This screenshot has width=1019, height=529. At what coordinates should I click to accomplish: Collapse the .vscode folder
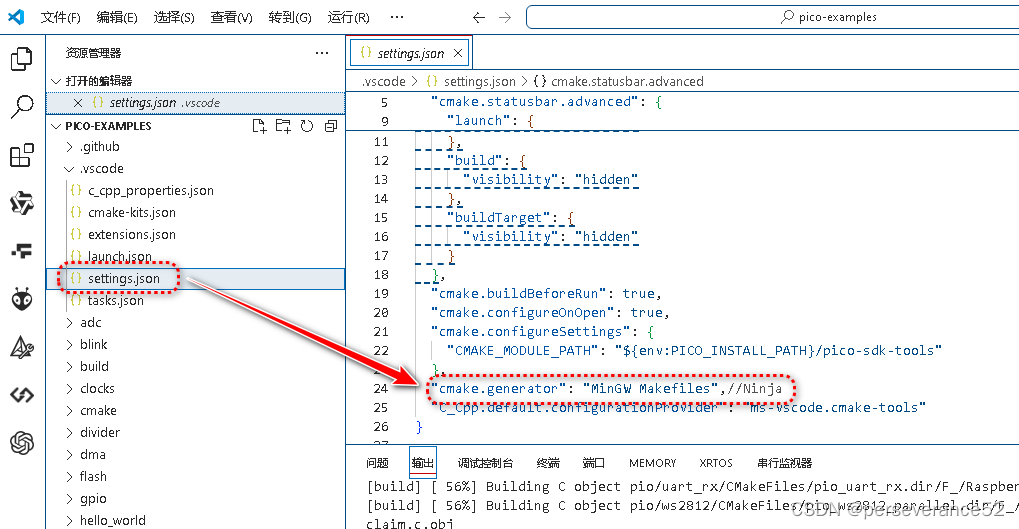coord(70,169)
